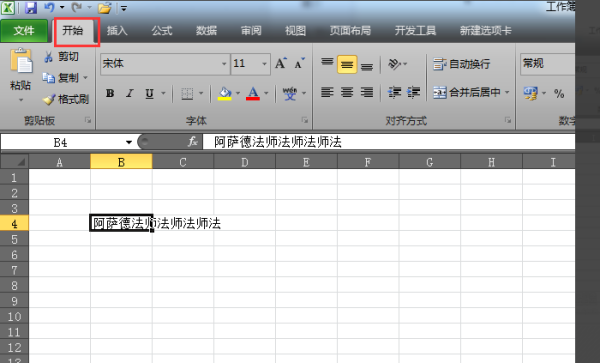
Task: Toggle bold formatting
Action: 110,93
